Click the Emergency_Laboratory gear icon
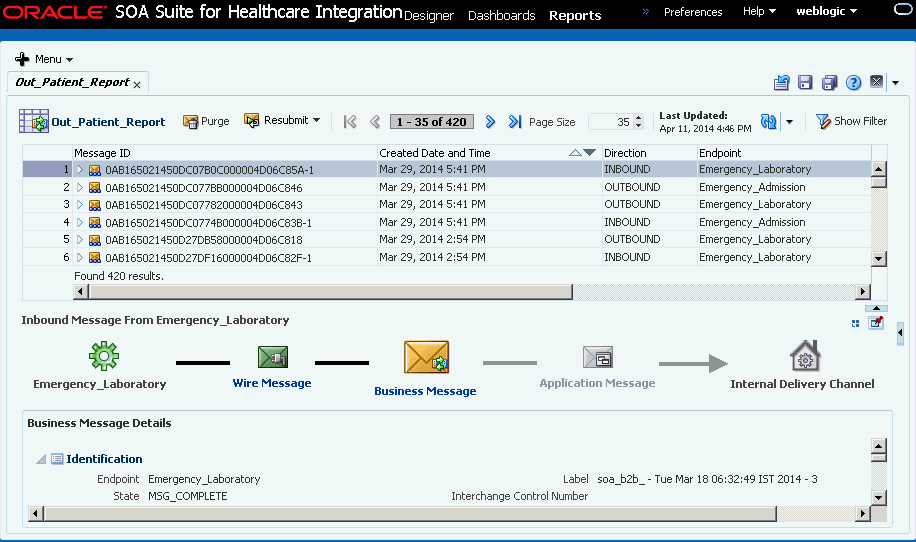 point(104,356)
